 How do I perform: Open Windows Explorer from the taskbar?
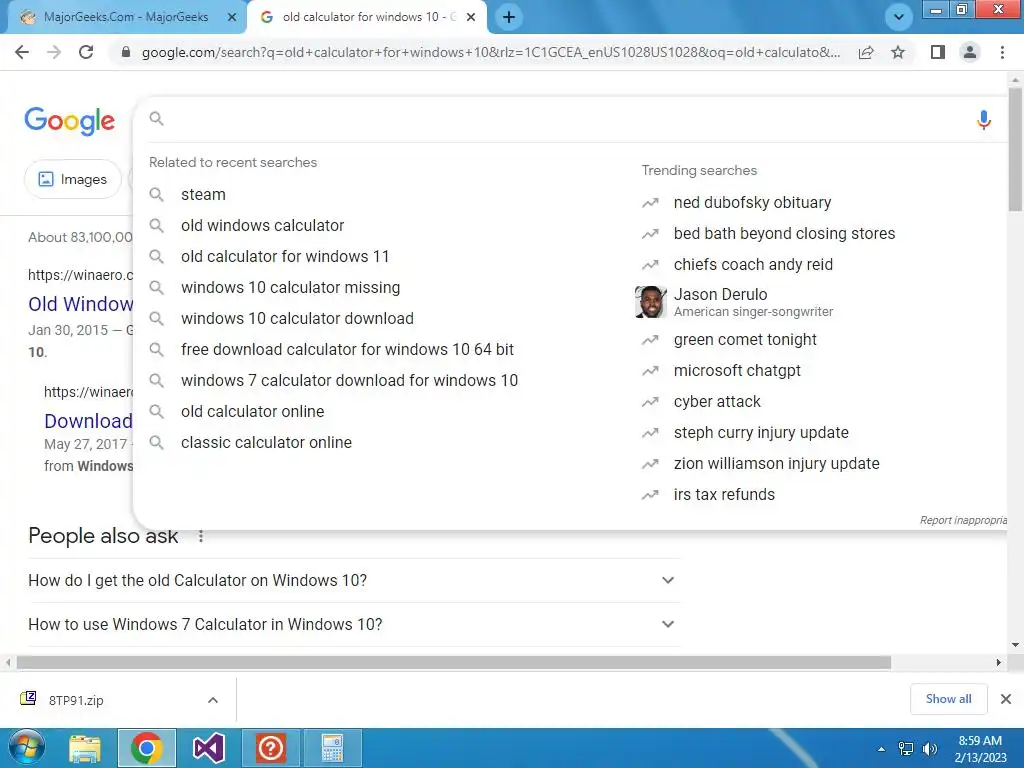tap(85, 748)
